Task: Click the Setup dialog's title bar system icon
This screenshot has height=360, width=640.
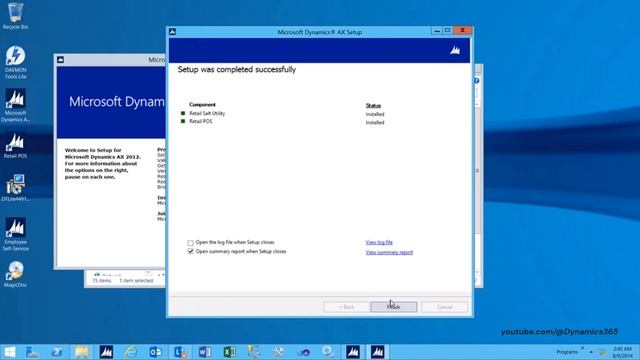Action: click(x=173, y=32)
